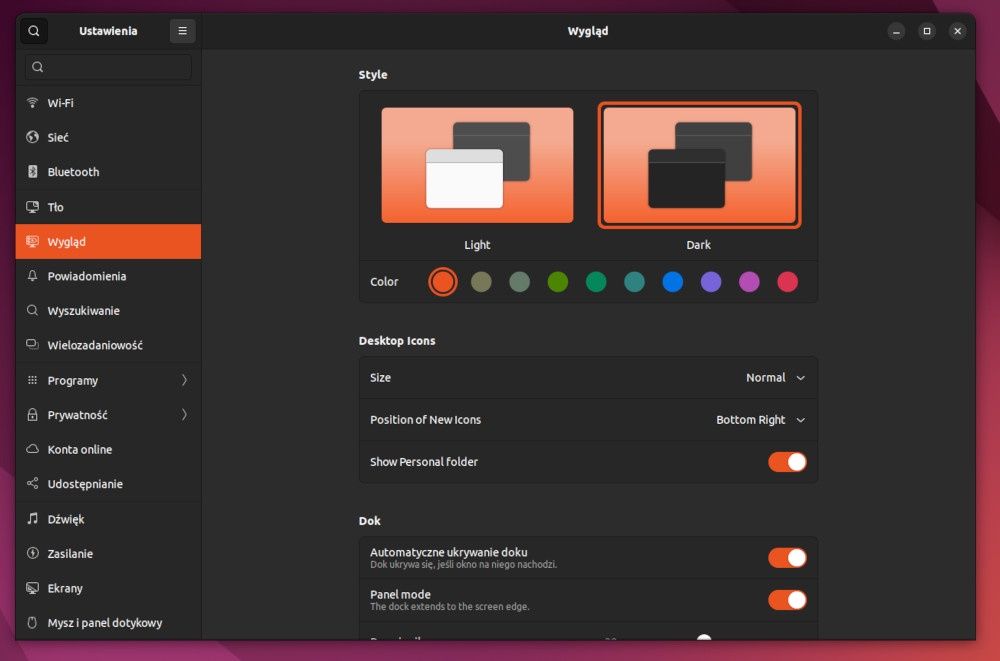Viewport: 1000px width, 661px height.
Task: Click the Bluetooth icon in the sidebar
Action: pyautogui.click(x=33, y=172)
